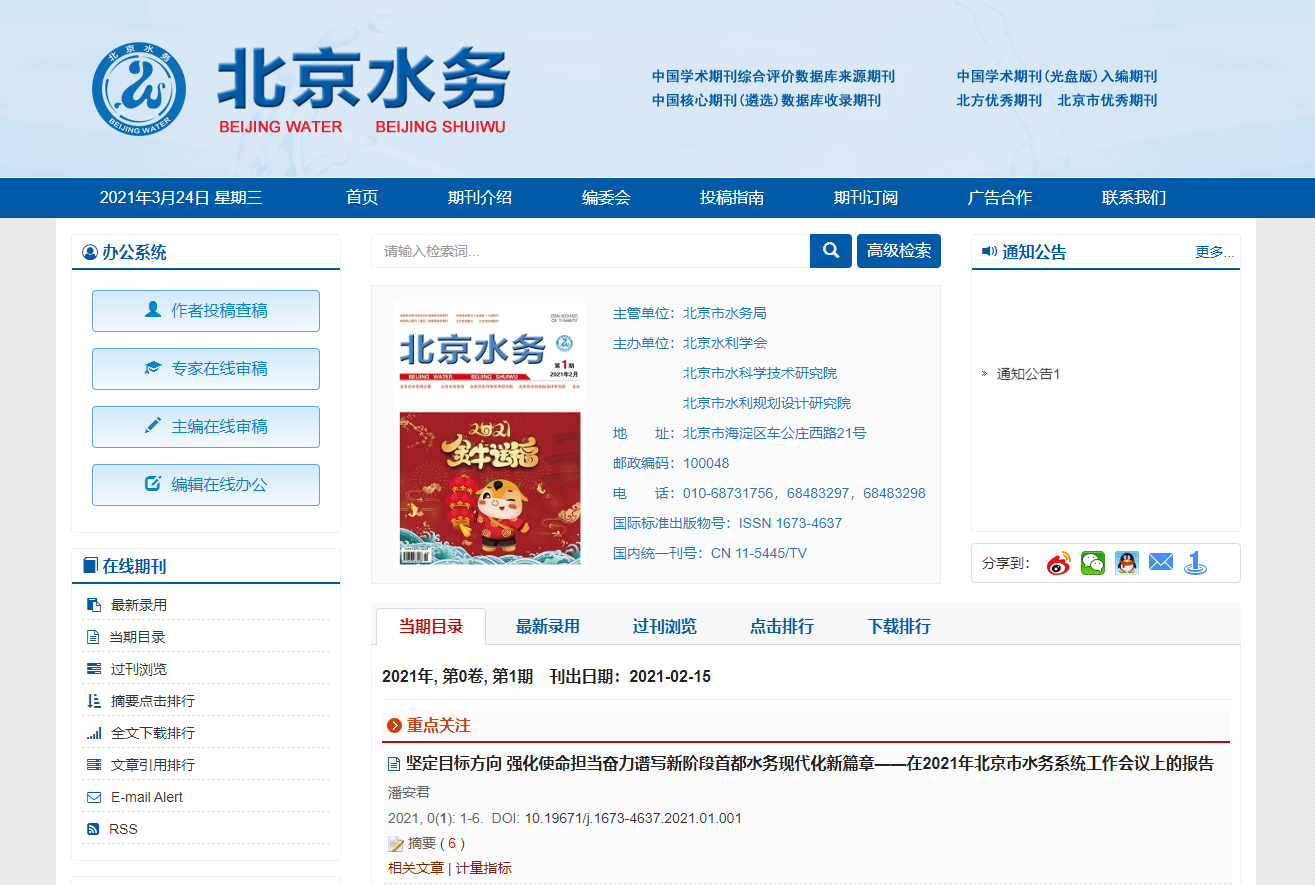This screenshot has width=1315, height=885.
Task: Share to WeChat icon
Action: coord(1093,563)
